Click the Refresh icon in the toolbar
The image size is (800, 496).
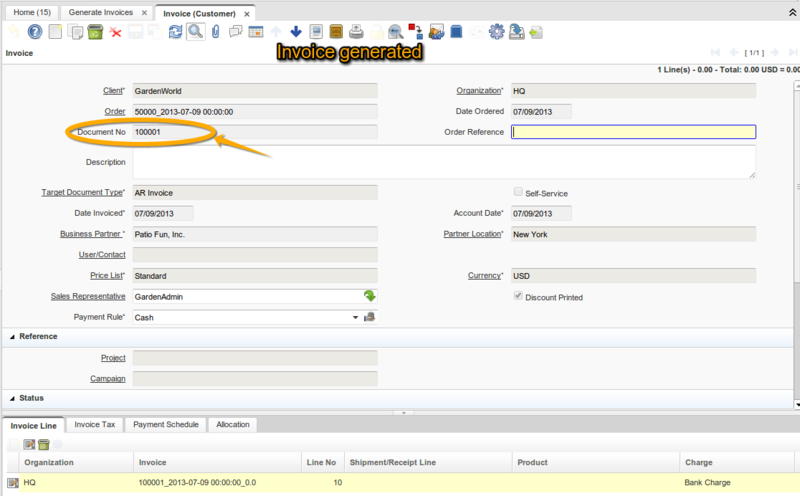coord(176,32)
